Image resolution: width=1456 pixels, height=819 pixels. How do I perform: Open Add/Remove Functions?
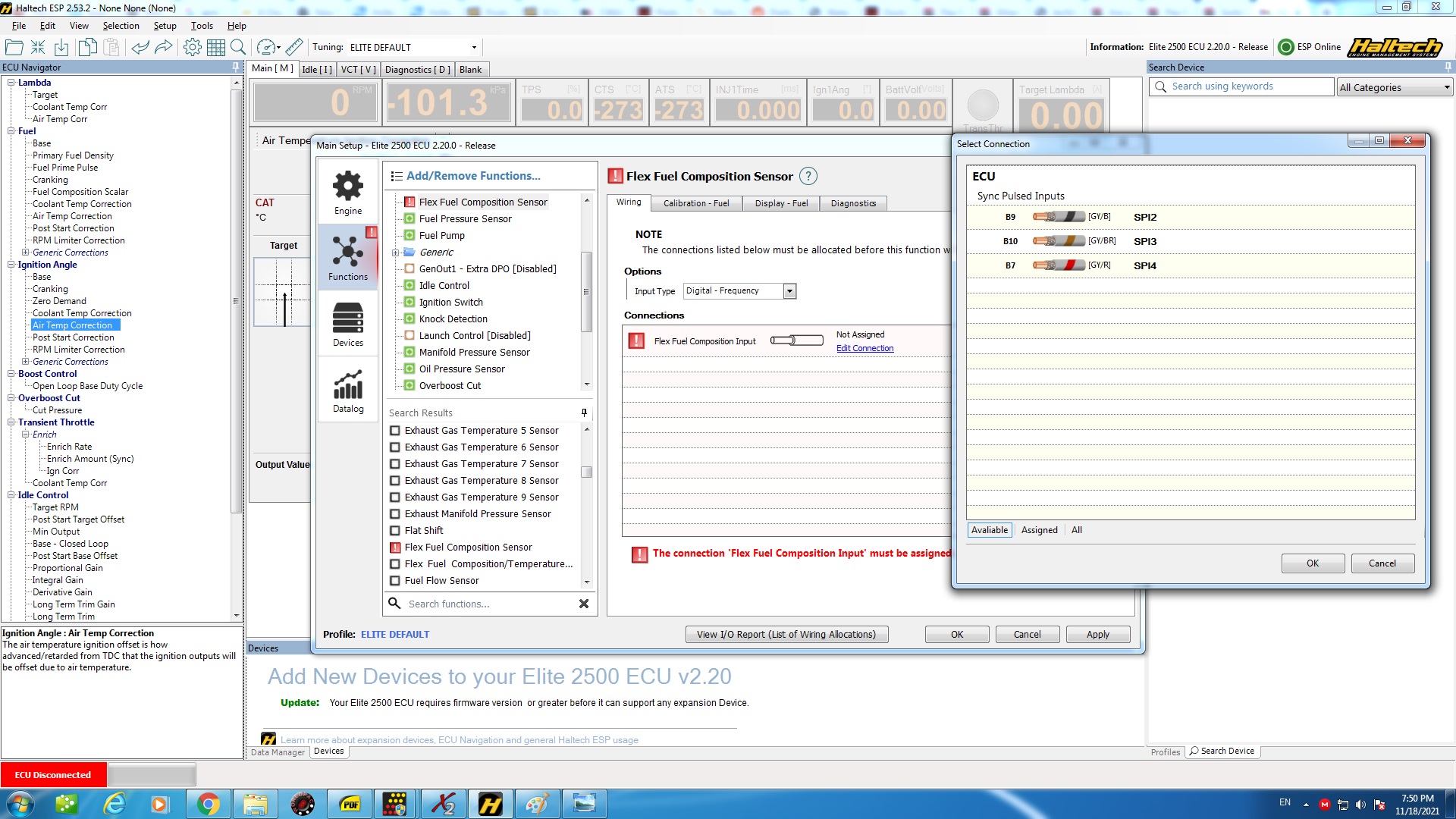tap(473, 176)
